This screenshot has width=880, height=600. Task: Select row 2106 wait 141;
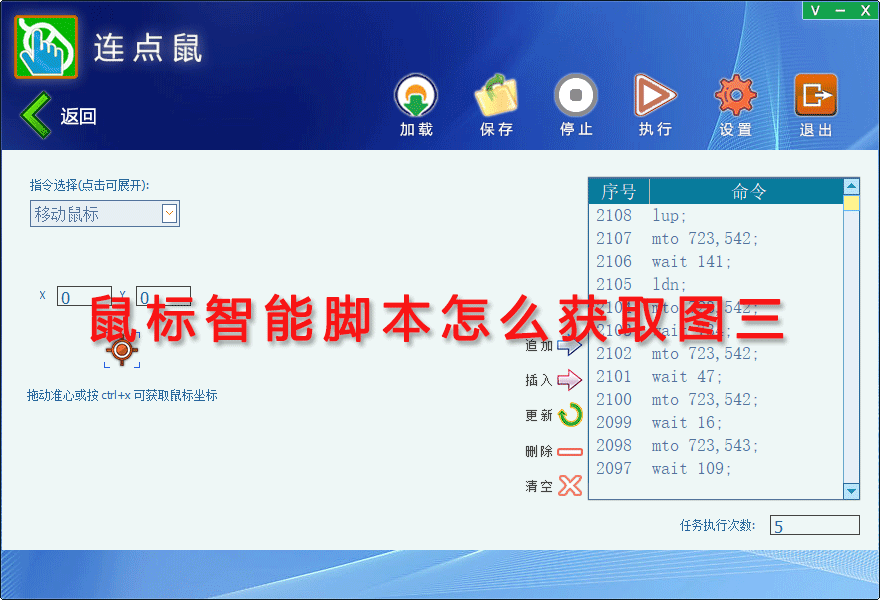pos(716,262)
